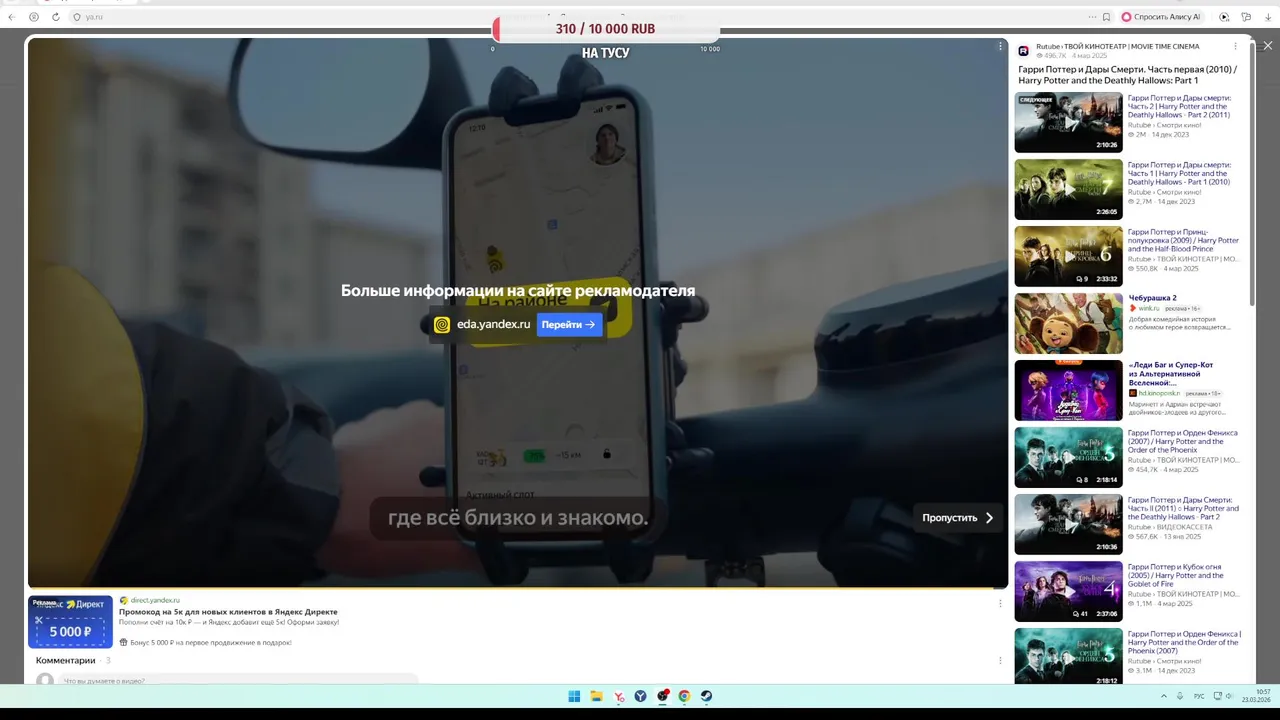Screen dimensions: 1280x720
Task: Open Steam from taskbar
Action: pyautogui.click(x=706, y=696)
